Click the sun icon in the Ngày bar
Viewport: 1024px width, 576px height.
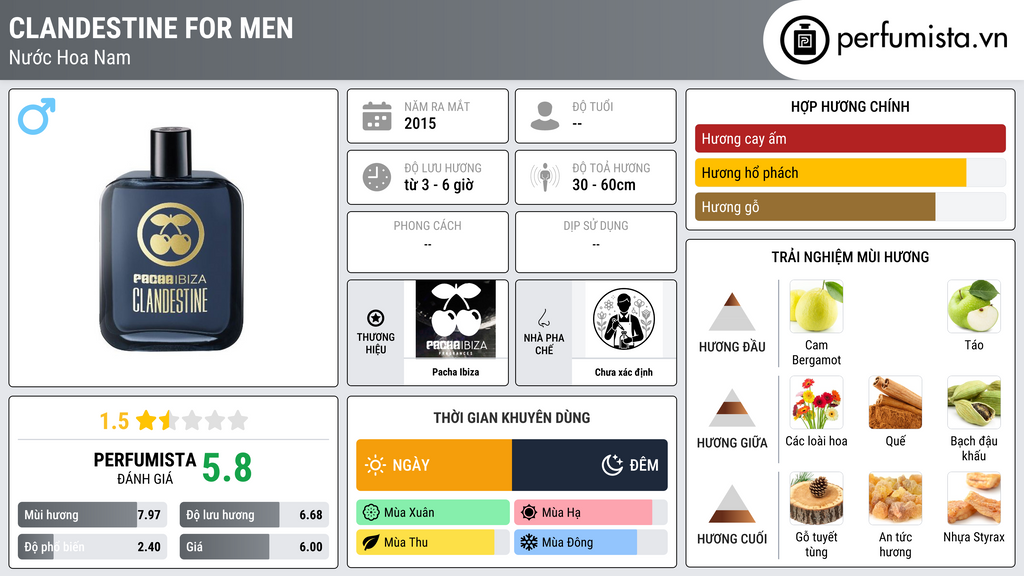(x=376, y=465)
